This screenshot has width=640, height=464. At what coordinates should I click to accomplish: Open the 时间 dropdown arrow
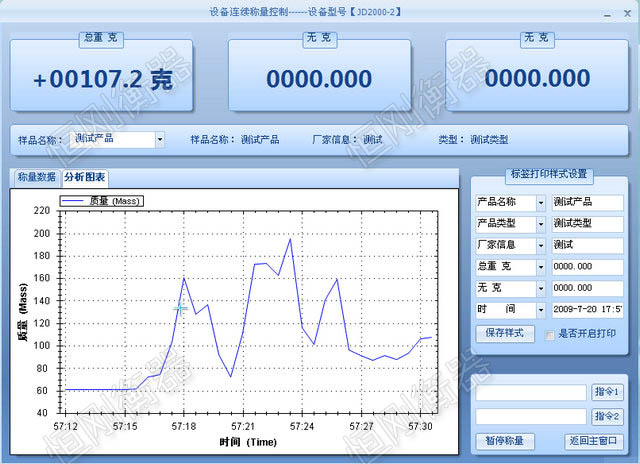(x=541, y=310)
